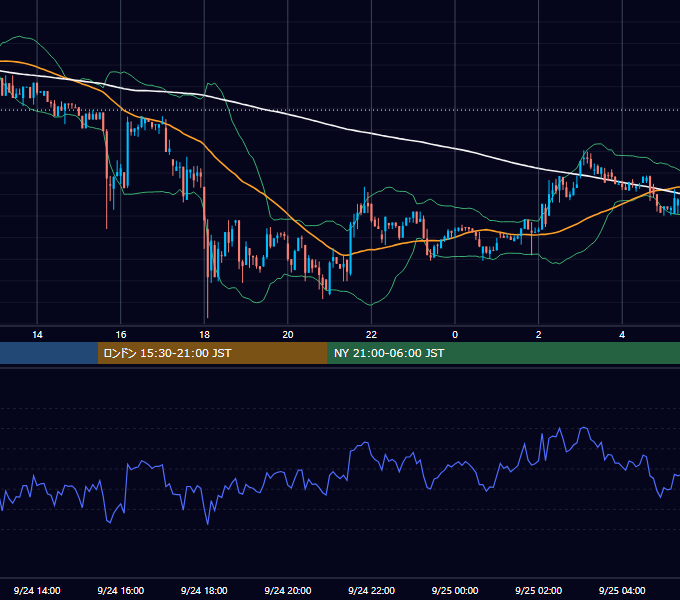This screenshot has width=680, height=600.
Task: Click the blue session bar before ロンドン
Action: pyautogui.click(x=49, y=353)
